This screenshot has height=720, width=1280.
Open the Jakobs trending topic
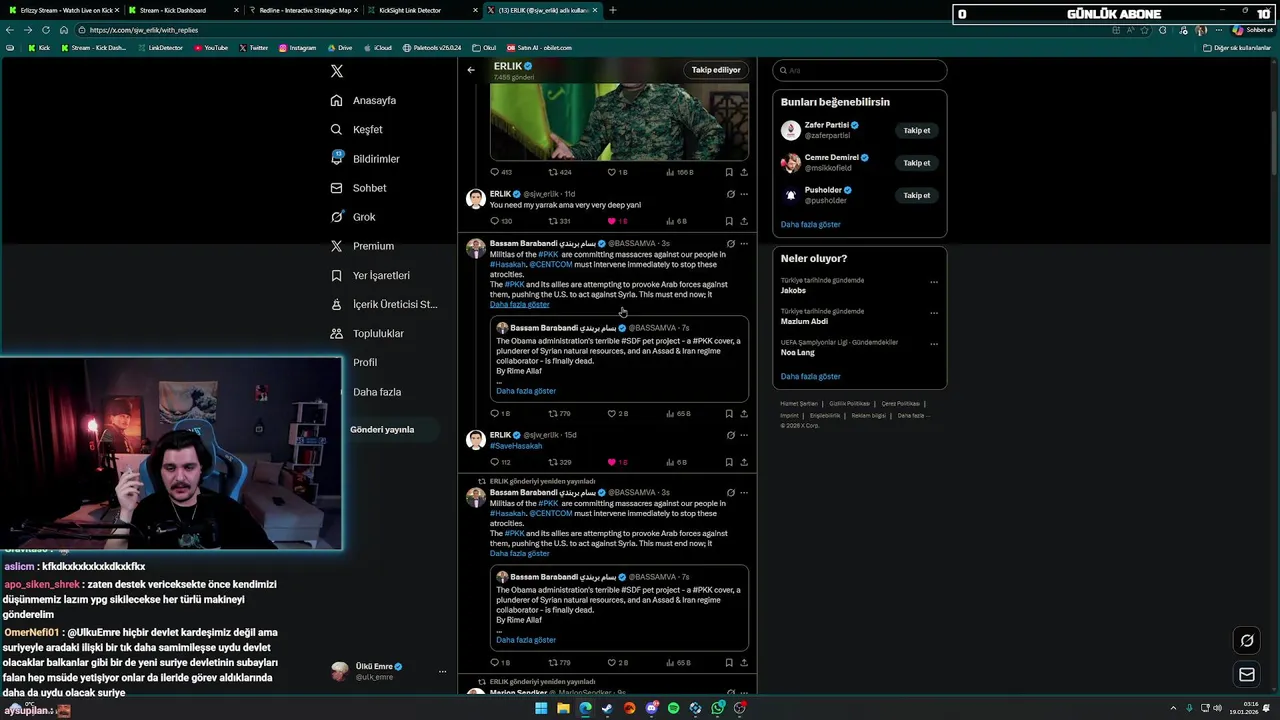coord(793,291)
